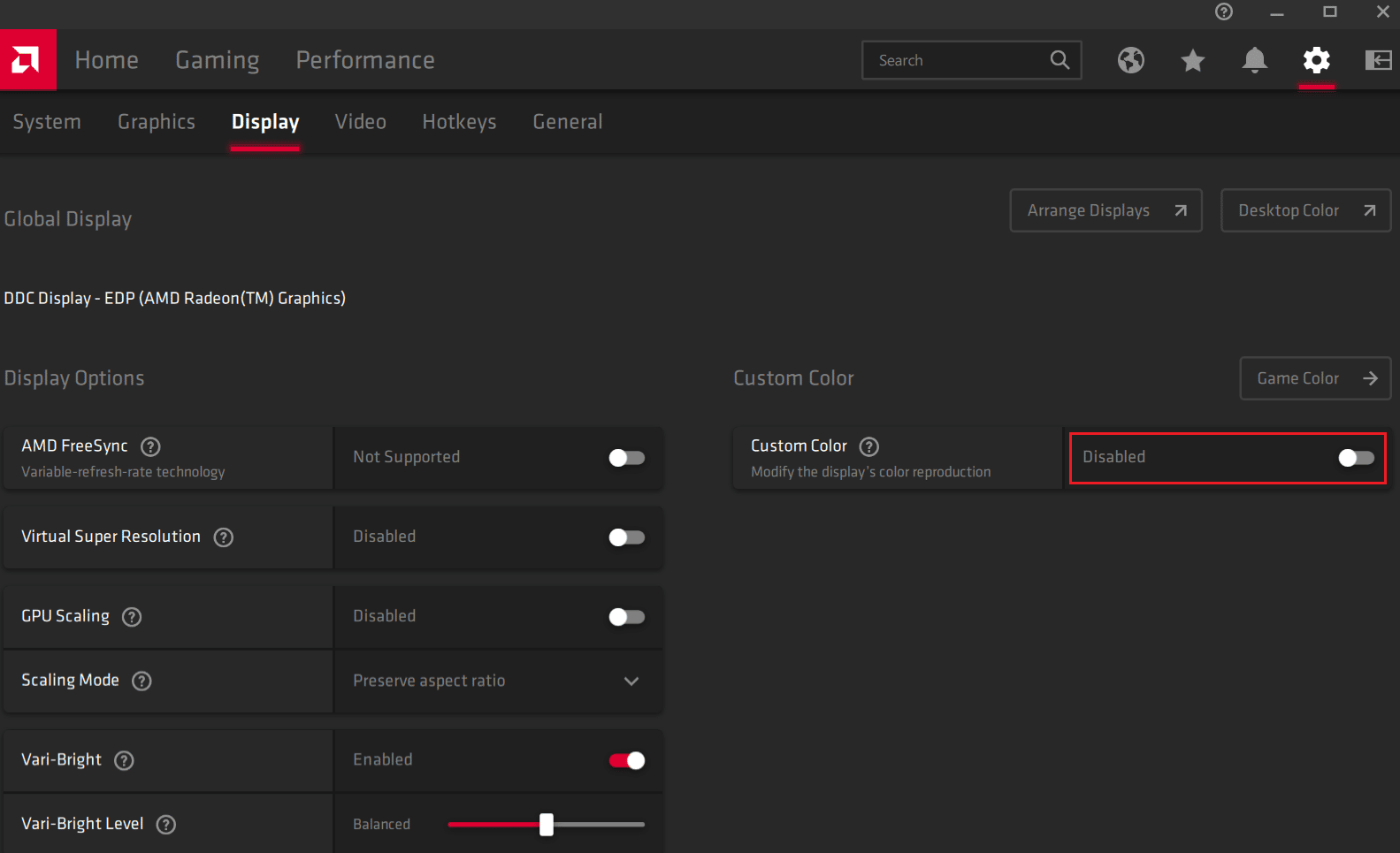Click the Vari-Bright Level slider handle
Image resolution: width=1400 pixels, height=853 pixels.
click(547, 825)
